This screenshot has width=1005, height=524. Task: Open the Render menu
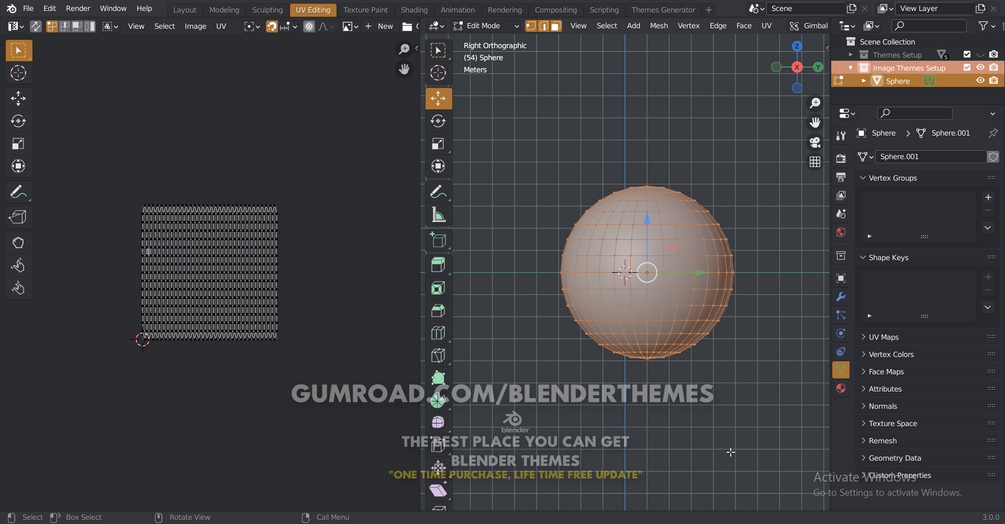pos(78,8)
